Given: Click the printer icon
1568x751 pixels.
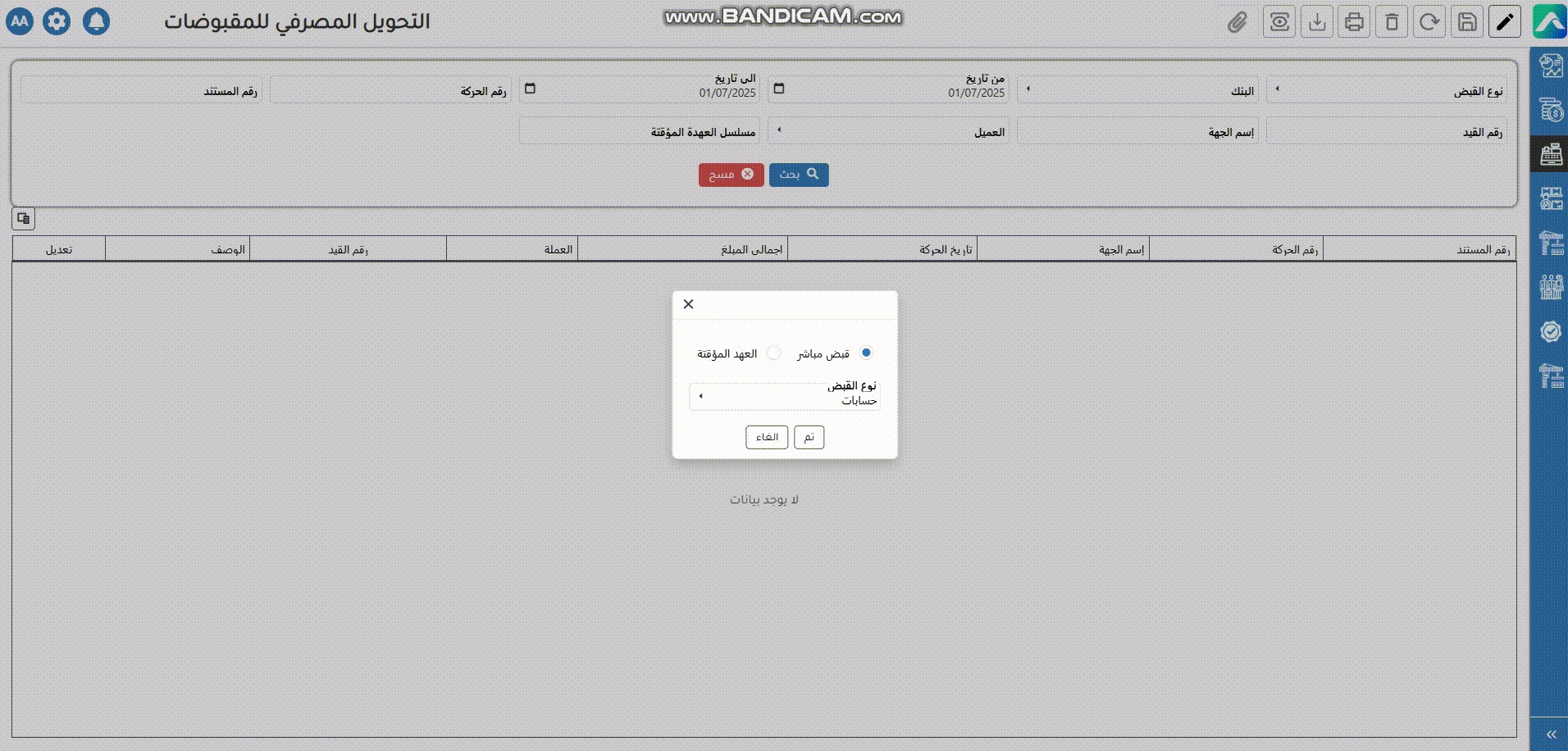Looking at the screenshot, I should pos(1354,22).
